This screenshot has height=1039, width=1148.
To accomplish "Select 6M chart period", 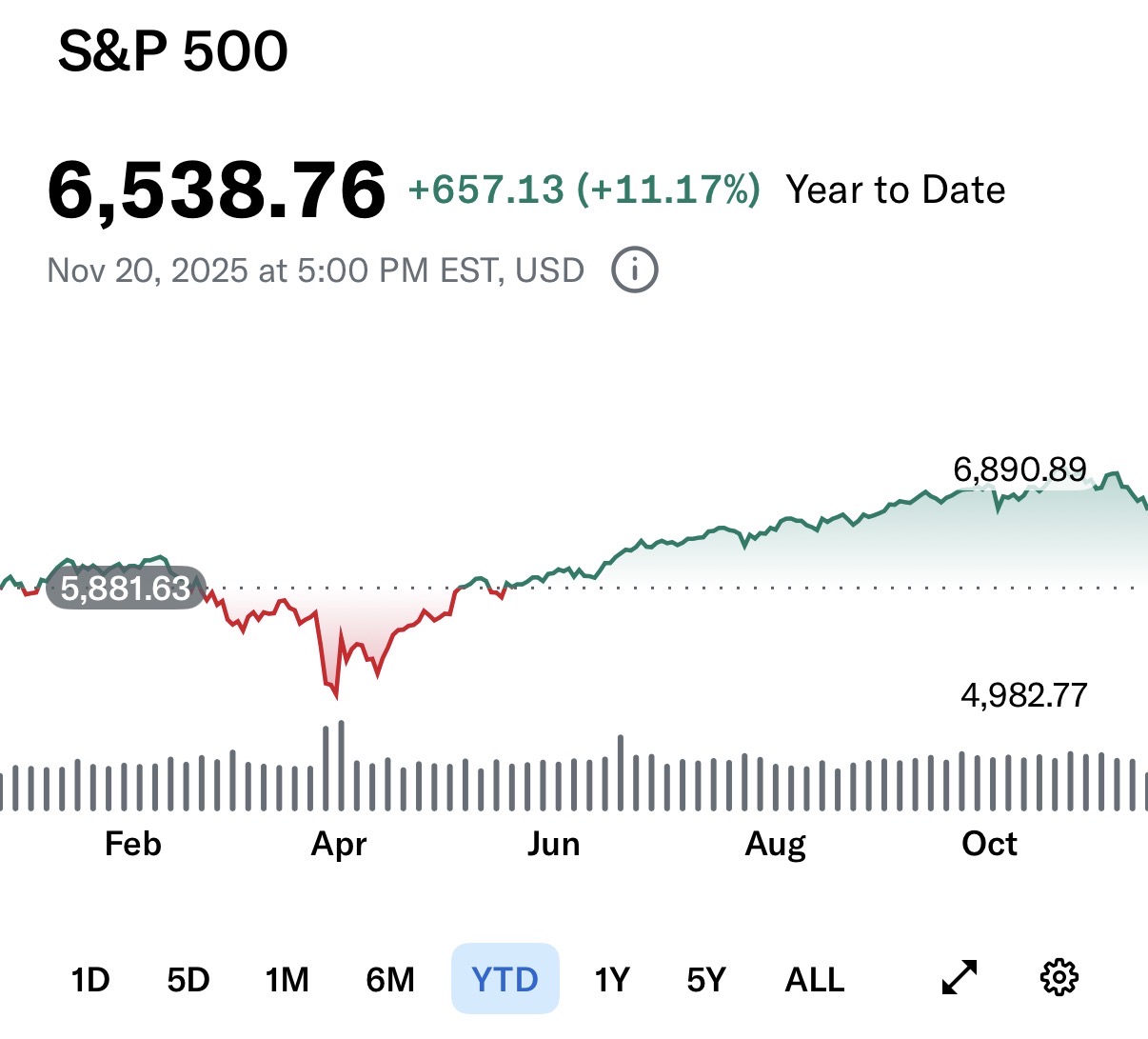I will [390, 979].
